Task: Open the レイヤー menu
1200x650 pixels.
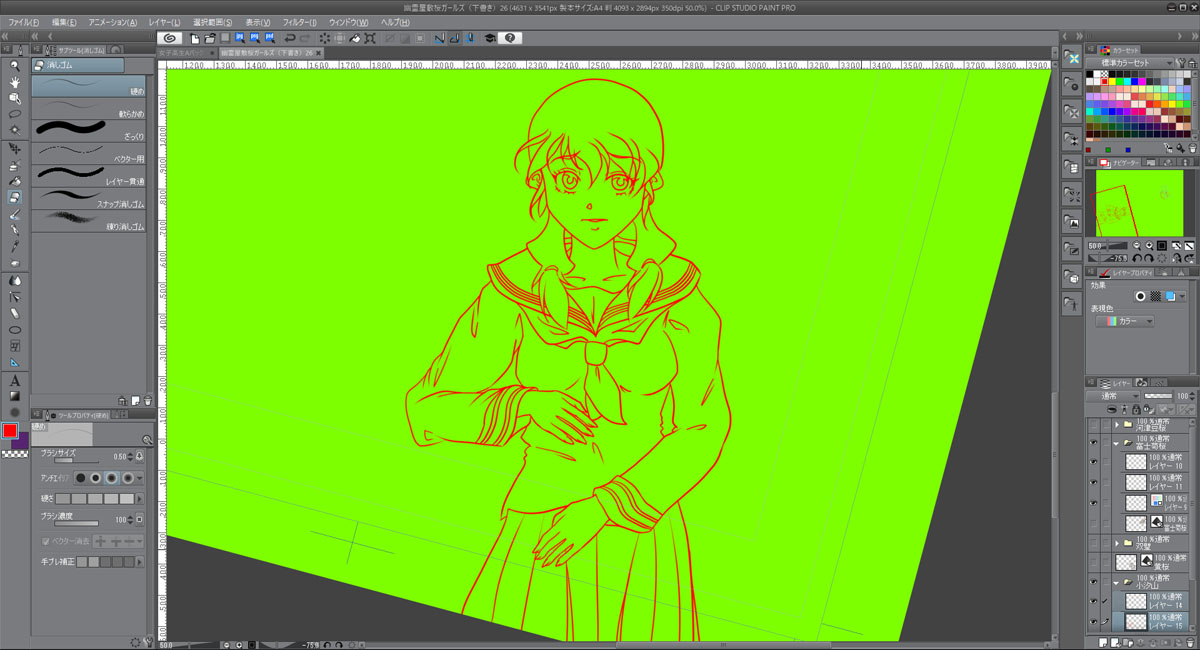Action: pyautogui.click(x=164, y=22)
